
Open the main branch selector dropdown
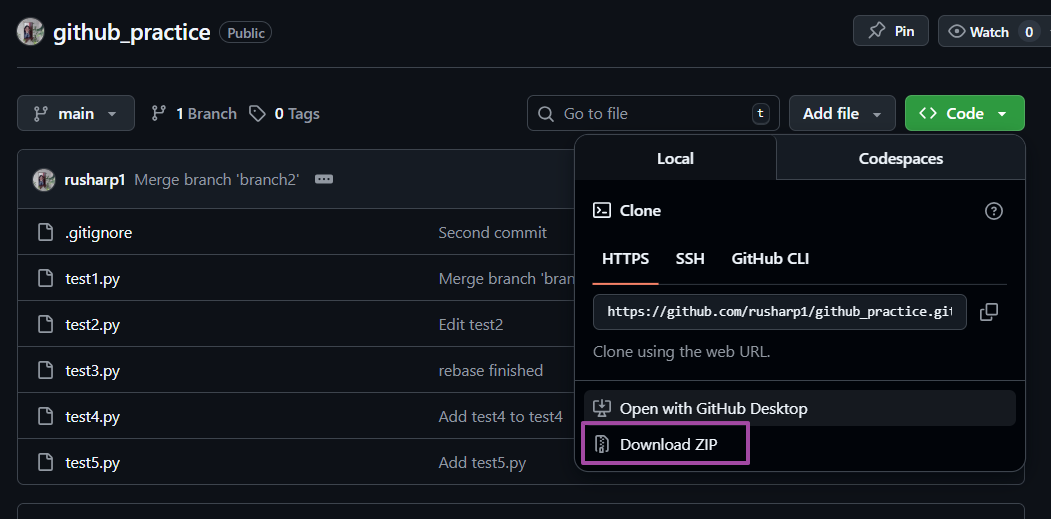click(x=76, y=113)
